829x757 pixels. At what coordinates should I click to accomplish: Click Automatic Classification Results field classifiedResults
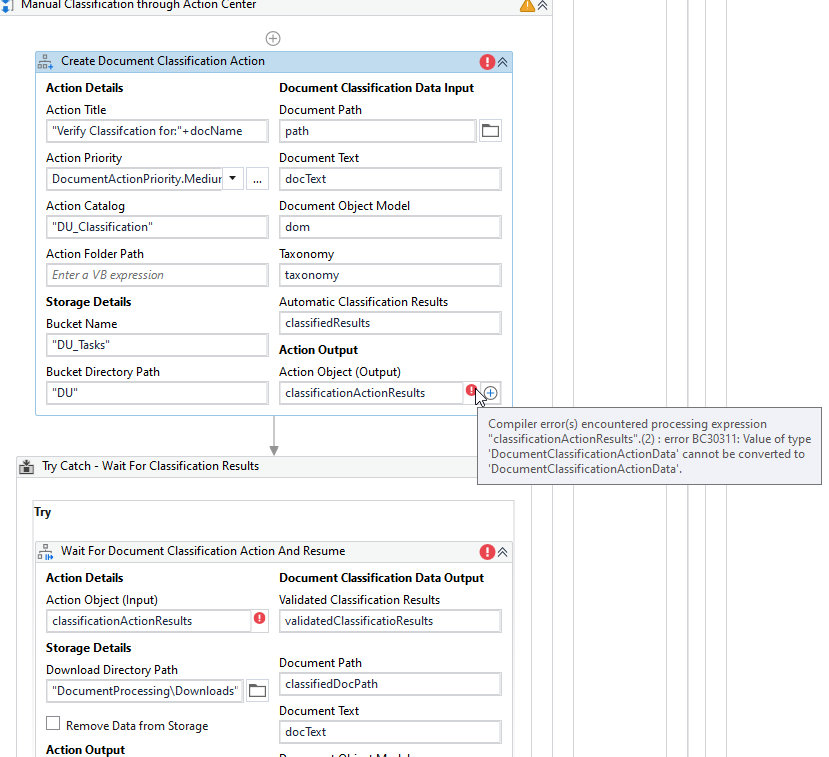(390, 323)
